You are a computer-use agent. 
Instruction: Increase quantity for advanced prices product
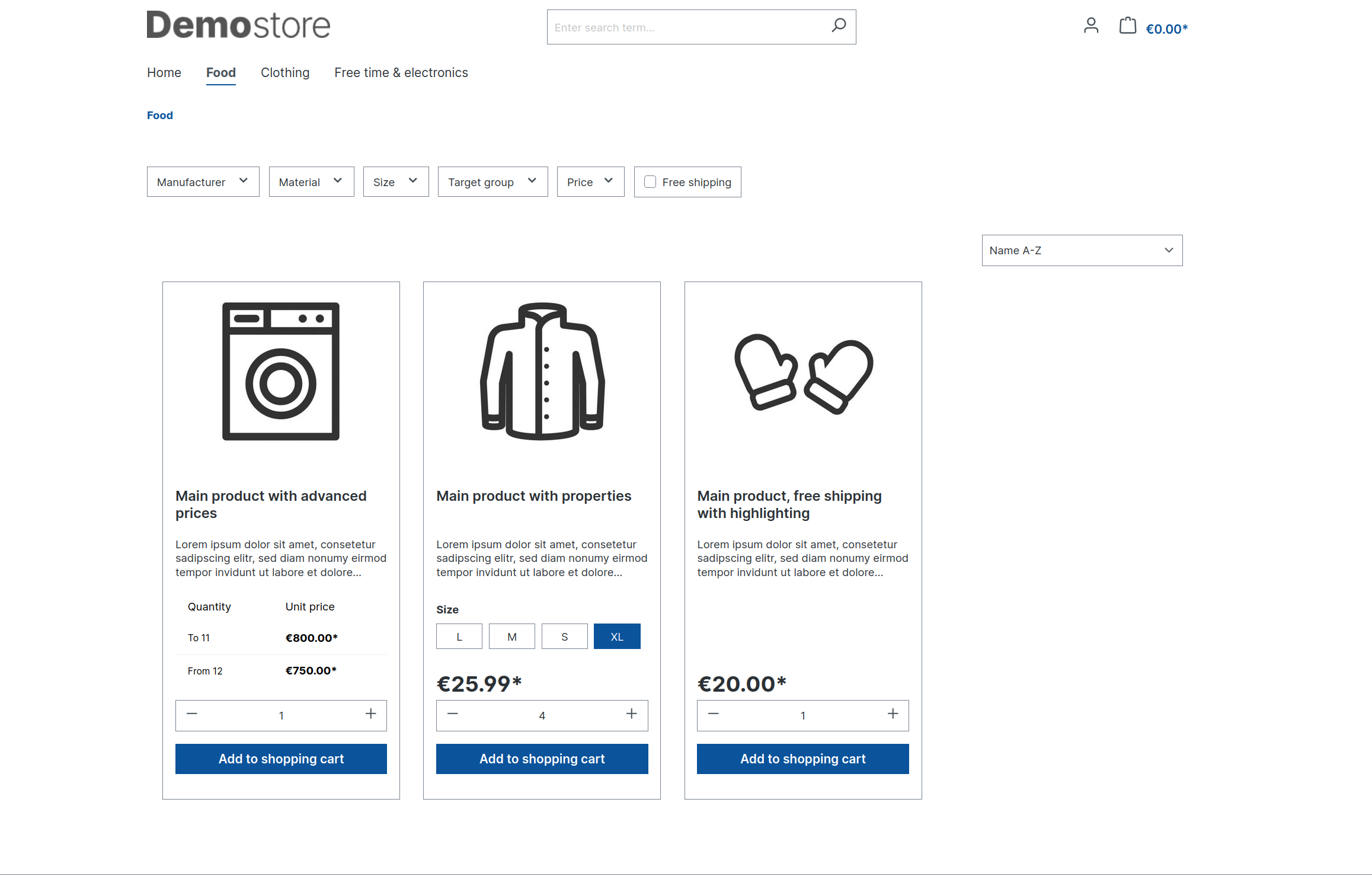371,714
